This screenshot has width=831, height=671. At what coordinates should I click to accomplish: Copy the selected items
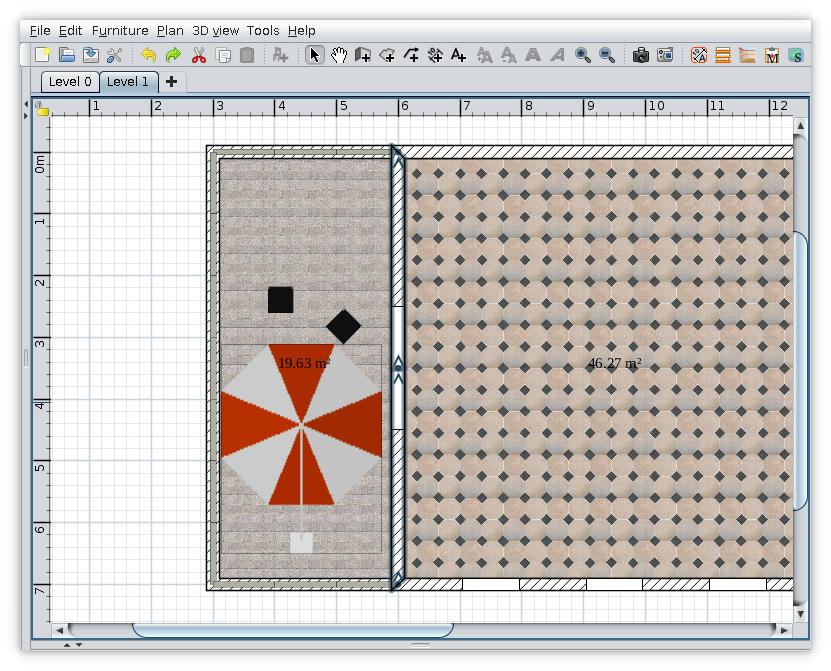pyautogui.click(x=223, y=55)
